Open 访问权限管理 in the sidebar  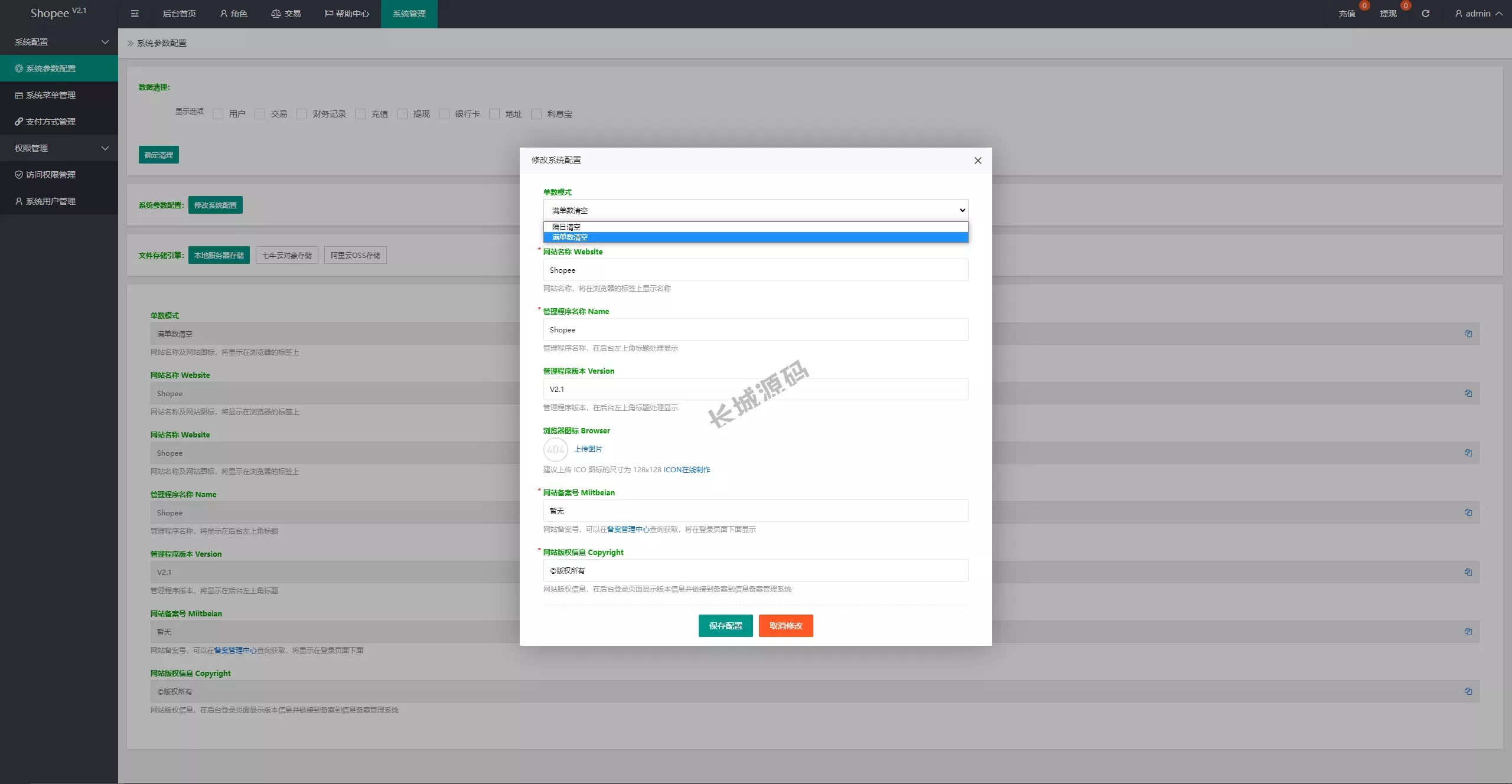click(59, 175)
